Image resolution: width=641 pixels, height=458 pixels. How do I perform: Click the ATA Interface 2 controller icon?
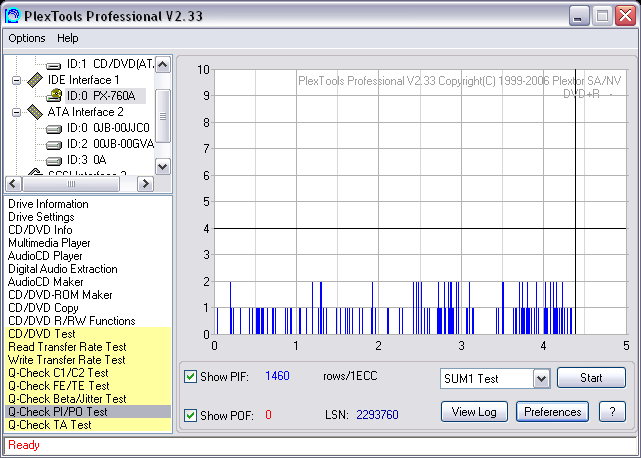[x=35, y=112]
